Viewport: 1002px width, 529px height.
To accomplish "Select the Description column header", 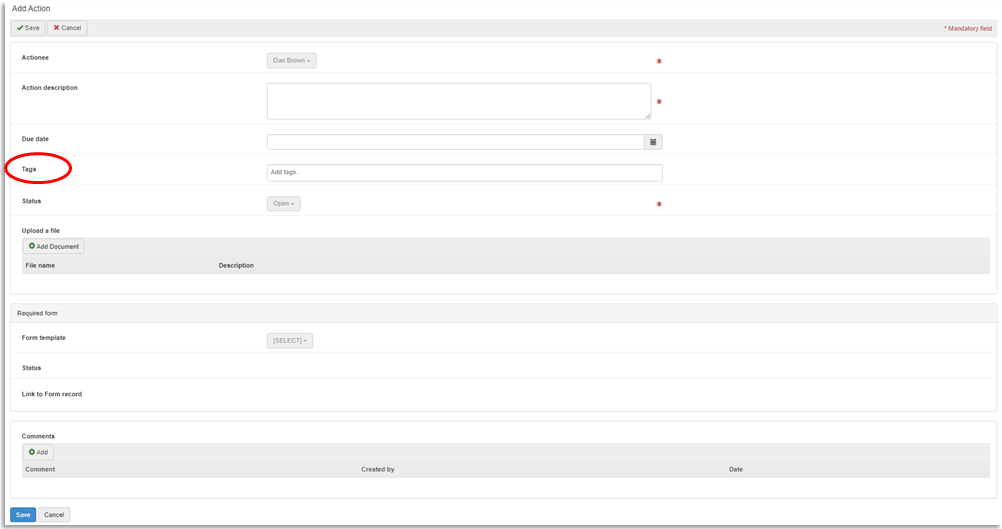I will click(236, 266).
